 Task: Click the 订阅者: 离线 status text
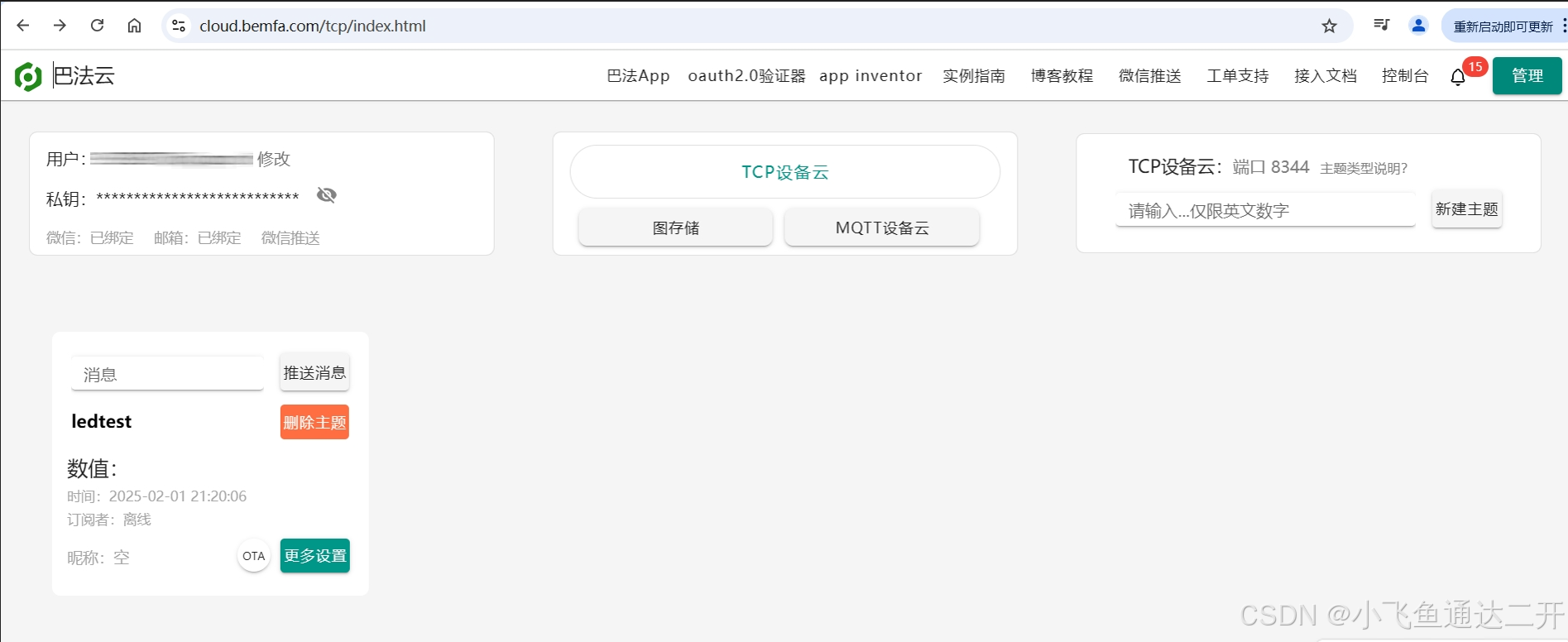(109, 520)
